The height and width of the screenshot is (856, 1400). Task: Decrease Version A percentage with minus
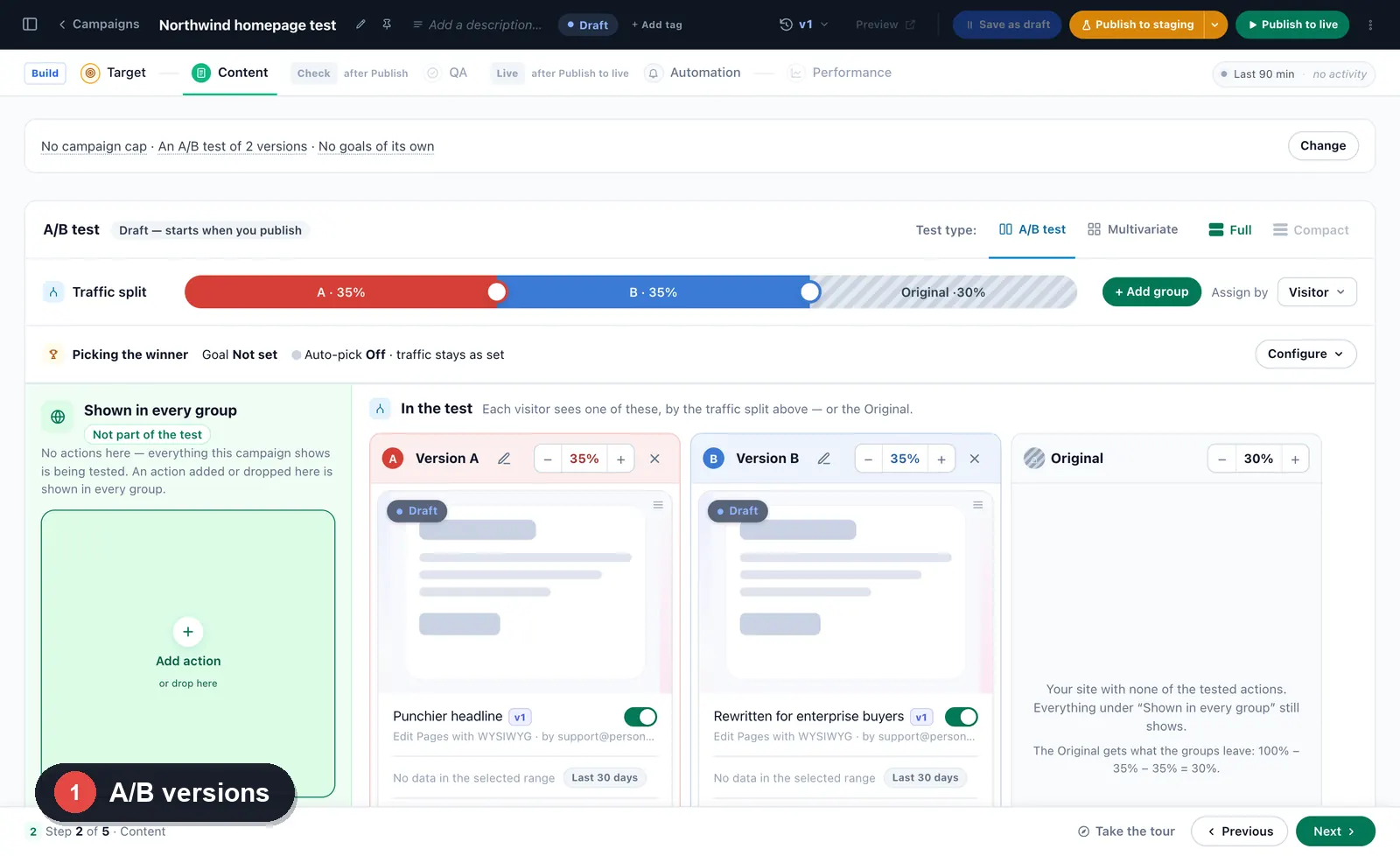[548, 459]
